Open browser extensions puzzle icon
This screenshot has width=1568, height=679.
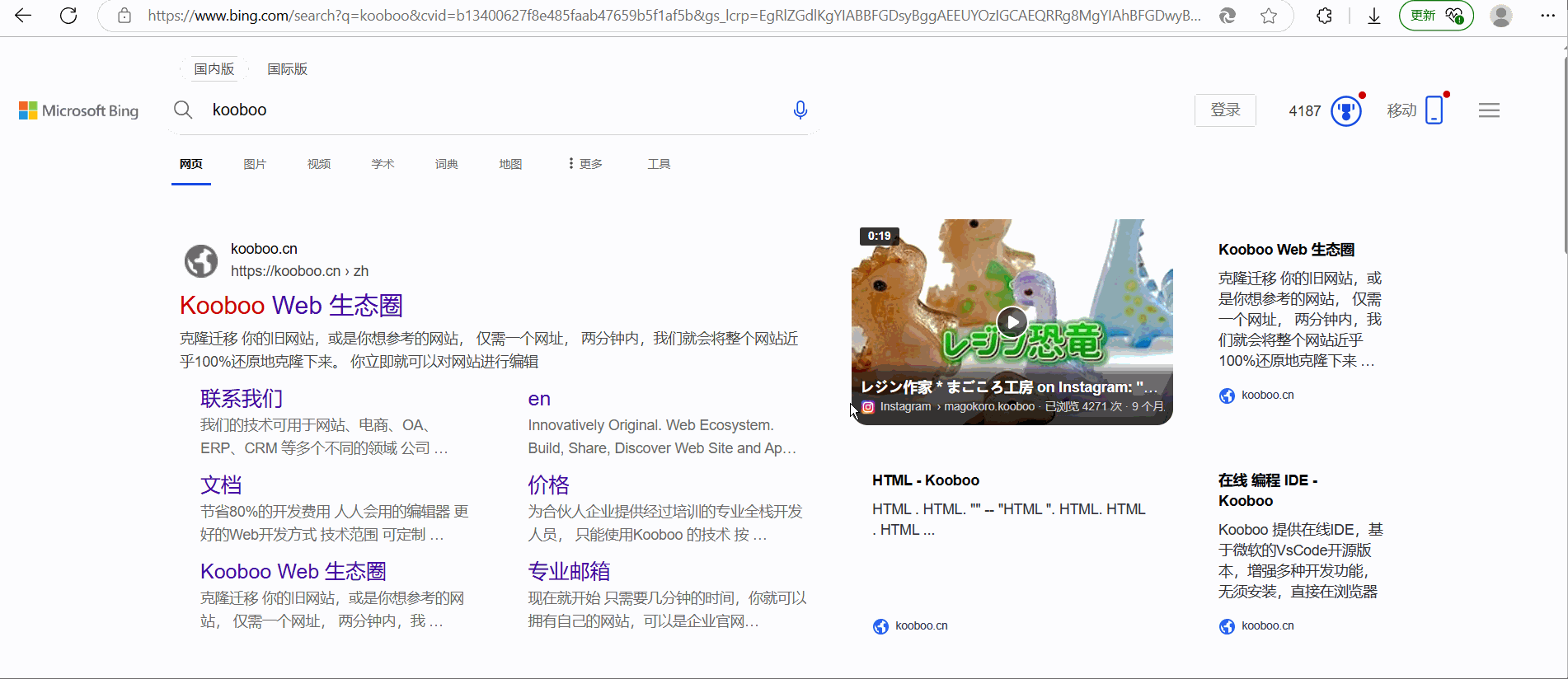(x=1324, y=16)
